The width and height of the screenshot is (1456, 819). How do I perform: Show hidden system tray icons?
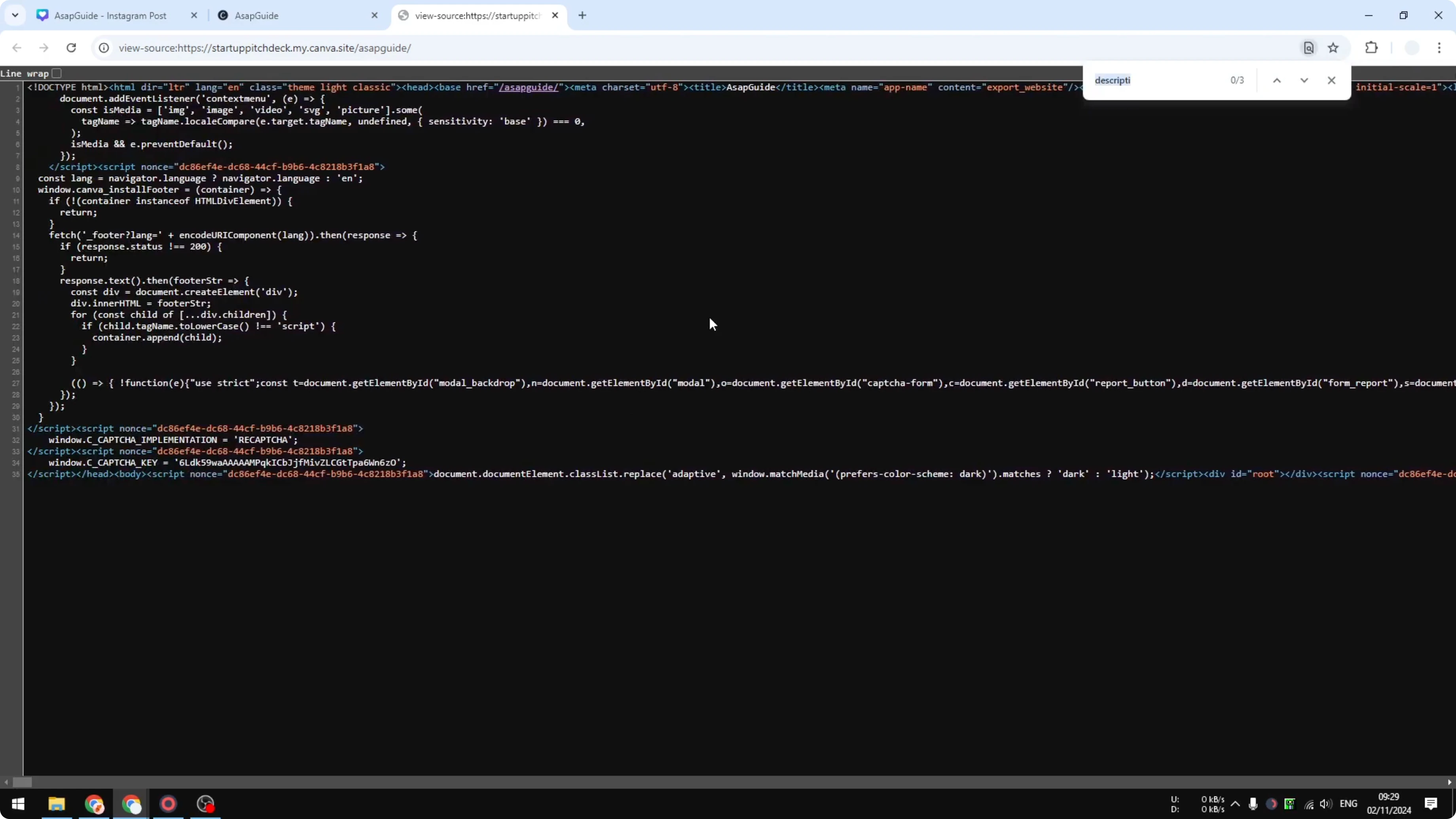pyautogui.click(x=1235, y=804)
